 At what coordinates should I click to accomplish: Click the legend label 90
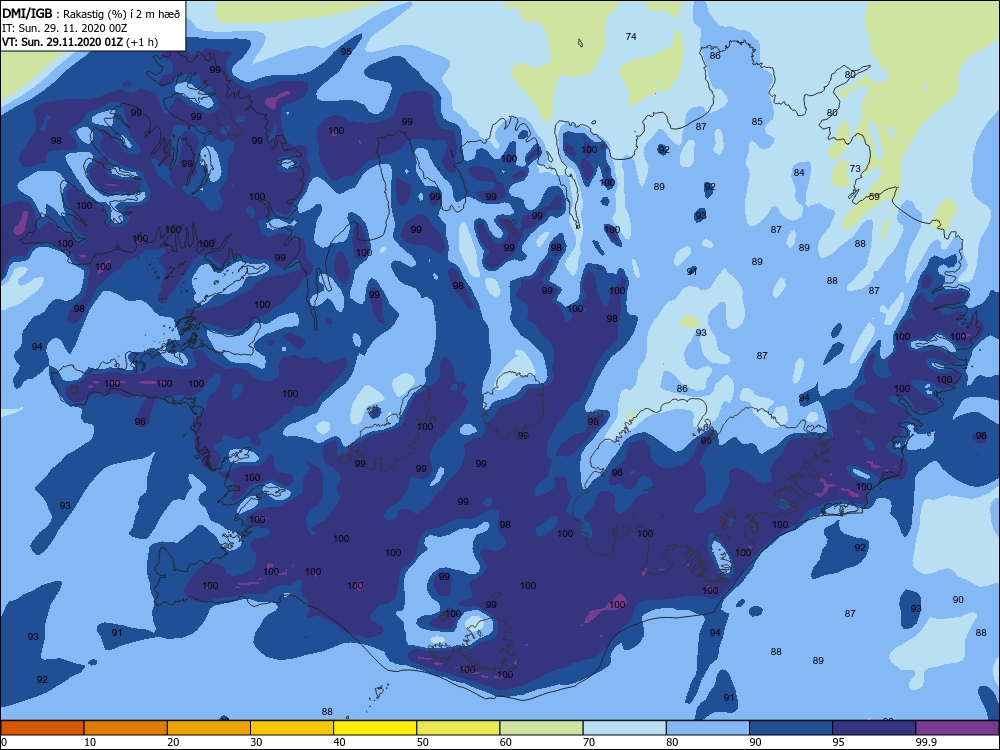coord(755,742)
